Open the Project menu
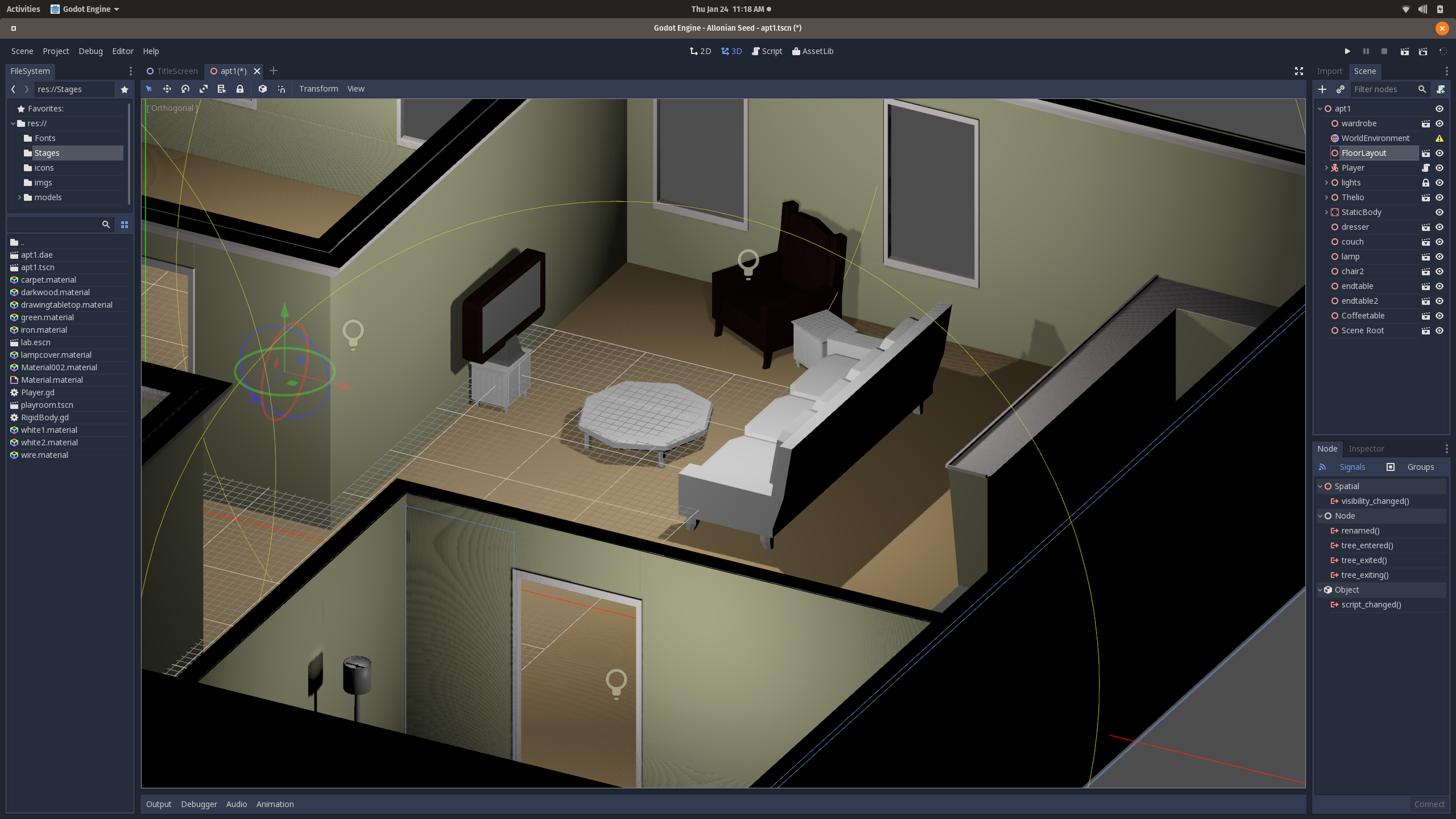The width and height of the screenshot is (1456, 819). coord(56,51)
